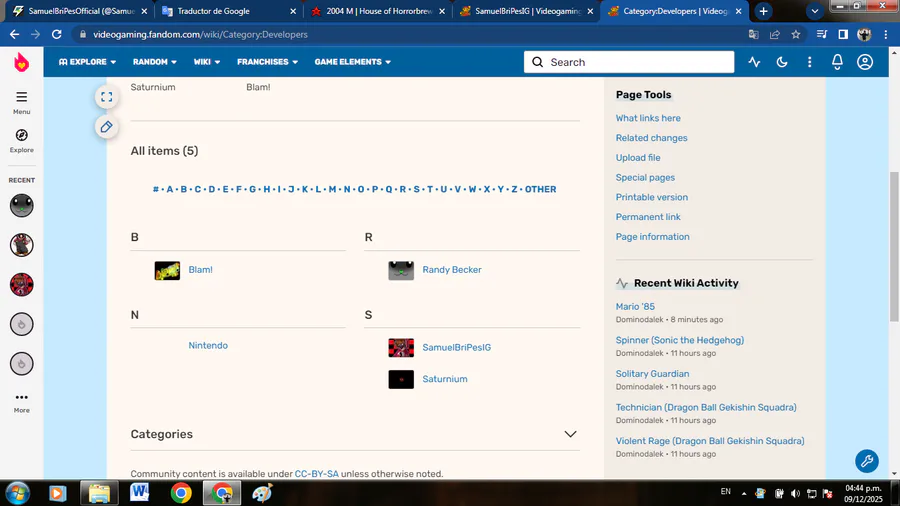Open Microsoft Word from taskbar
Screen dimensions: 900x506
pyautogui.click(x=139, y=493)
